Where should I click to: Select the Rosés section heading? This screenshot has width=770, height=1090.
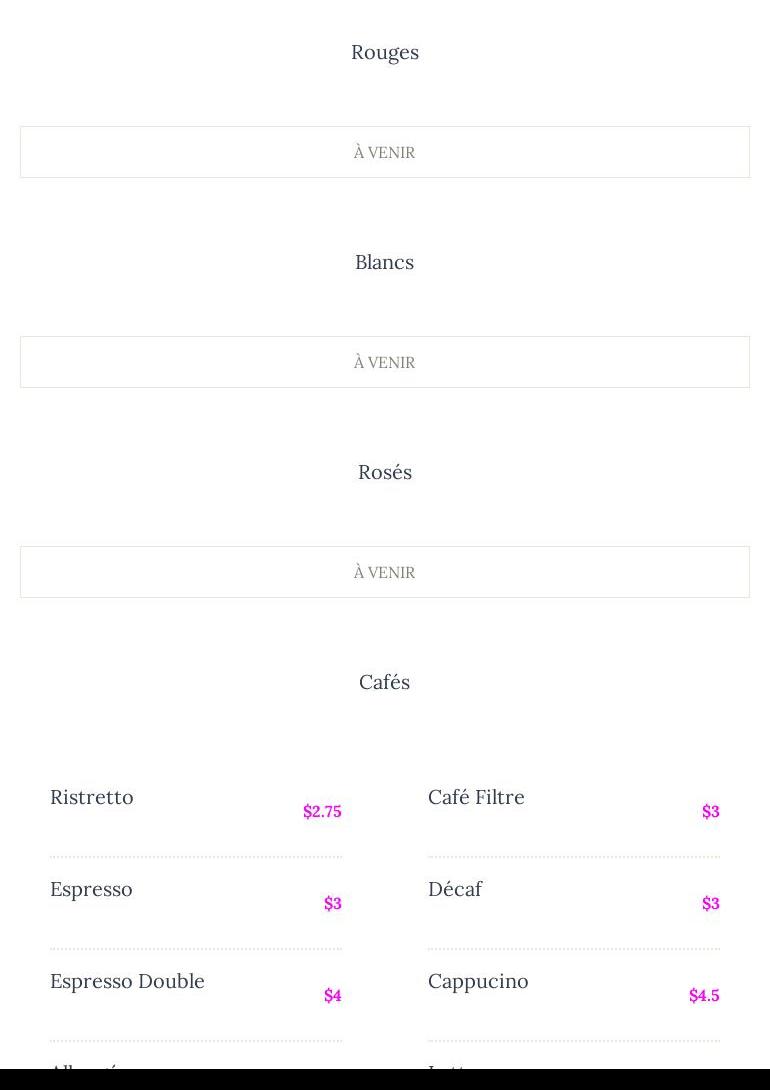[x=385, y=472]
